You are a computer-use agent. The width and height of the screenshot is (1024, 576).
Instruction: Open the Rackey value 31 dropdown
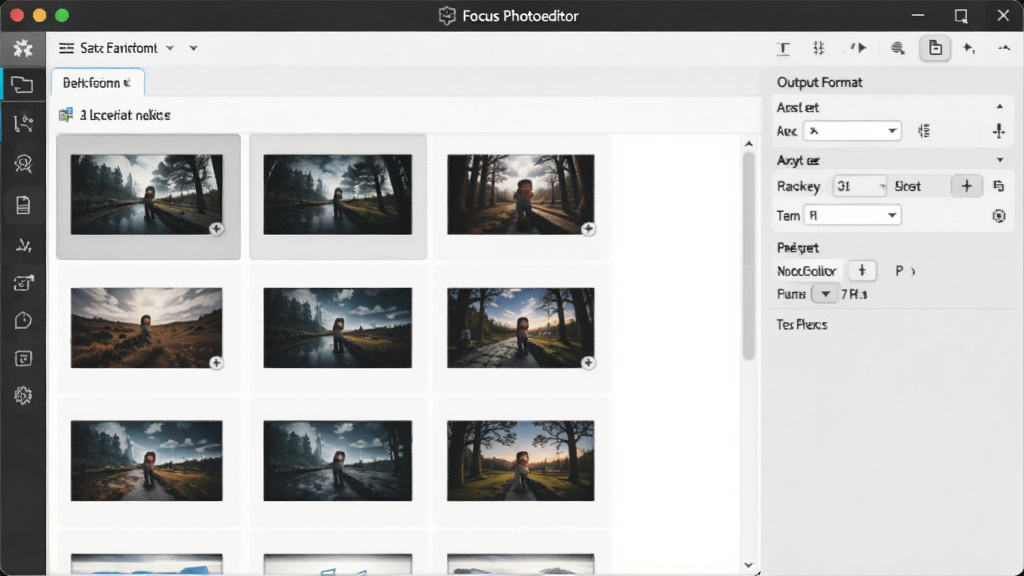[x=859, y=186]
